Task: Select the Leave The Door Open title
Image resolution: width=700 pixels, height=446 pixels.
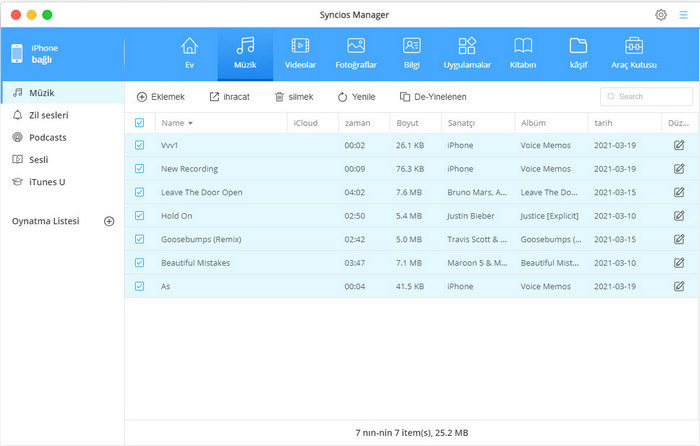Action: click(202, 192)
